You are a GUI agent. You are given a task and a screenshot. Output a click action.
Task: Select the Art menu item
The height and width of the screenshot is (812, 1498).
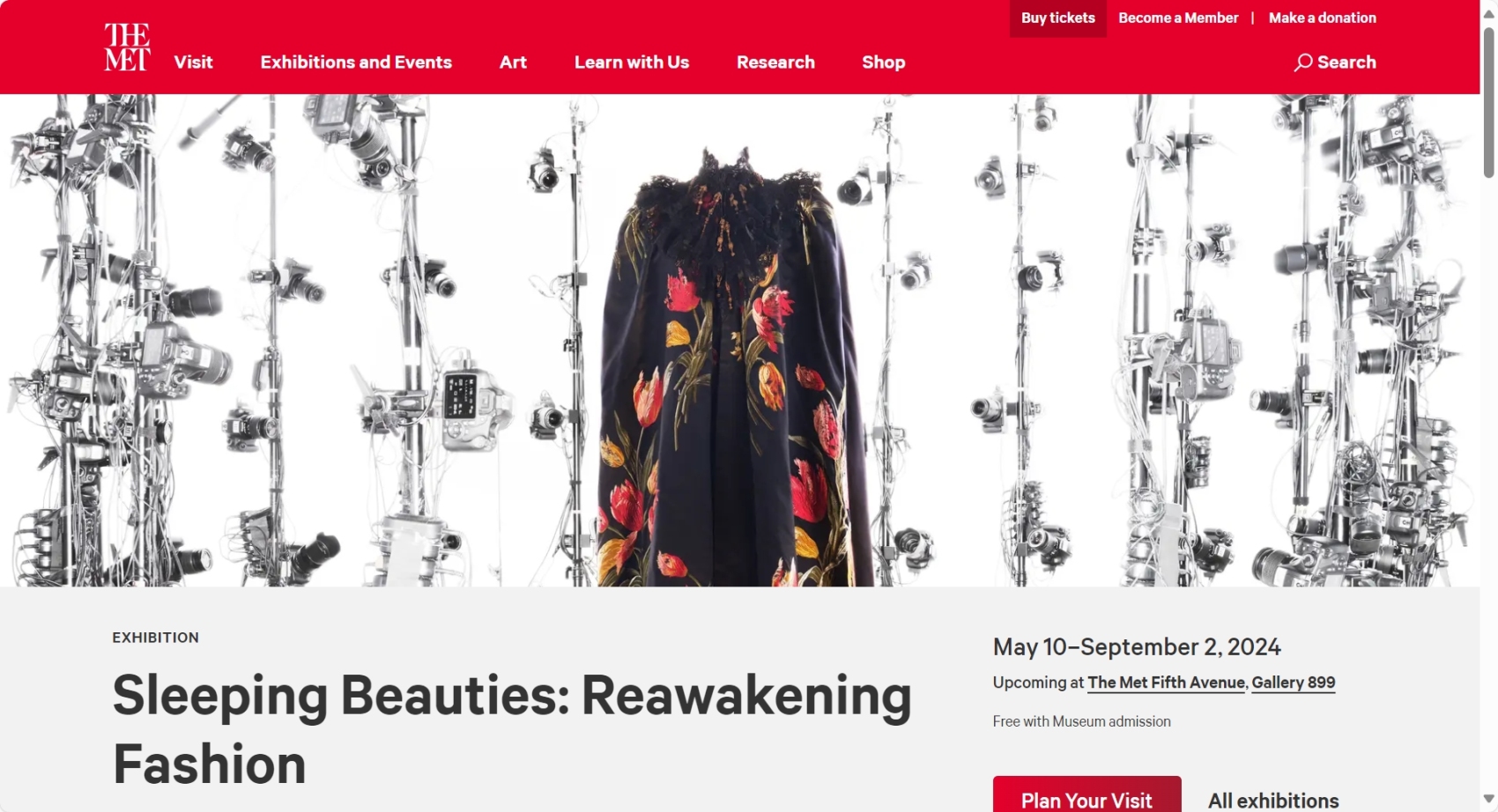(x=513, y=63)
